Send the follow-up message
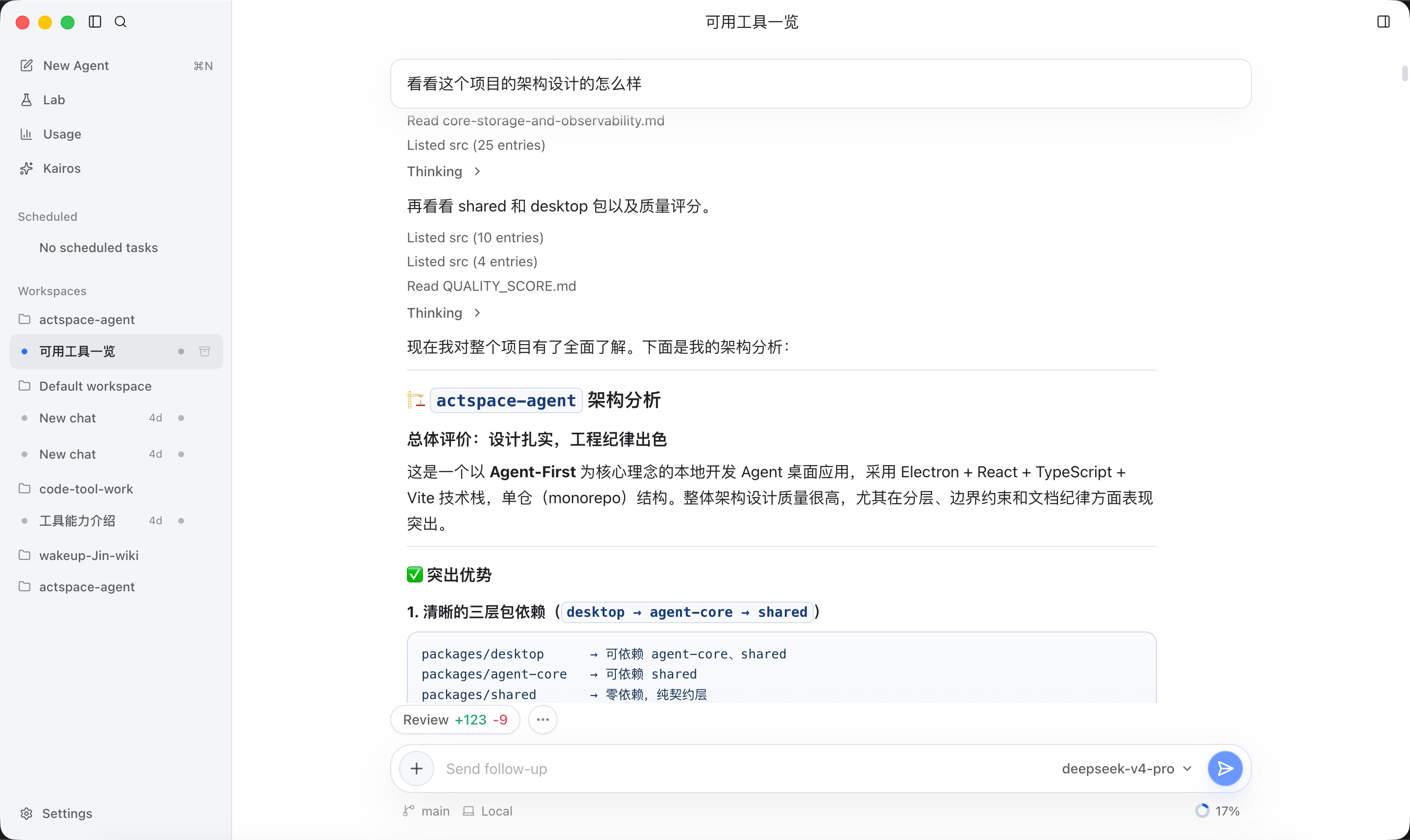 pos(1225,768)
